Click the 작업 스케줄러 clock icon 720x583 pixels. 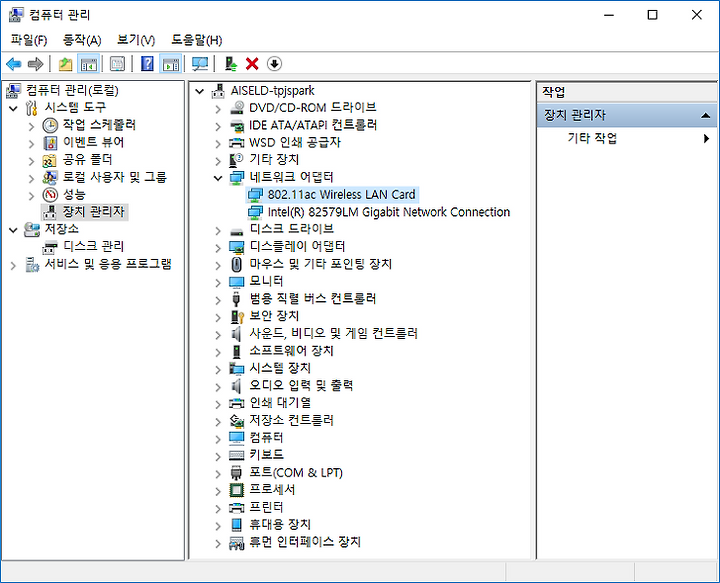pyautogui.click(x=50, y=125)
